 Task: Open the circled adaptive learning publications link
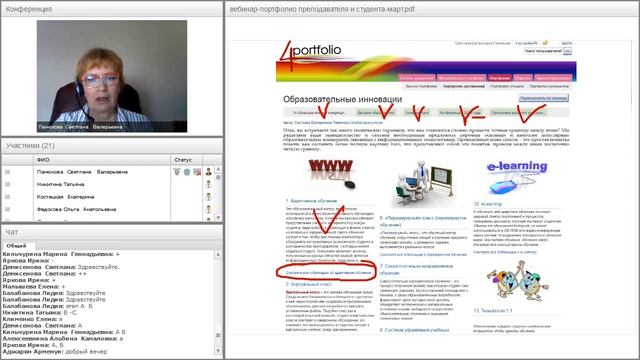click(x=329, y=272)
